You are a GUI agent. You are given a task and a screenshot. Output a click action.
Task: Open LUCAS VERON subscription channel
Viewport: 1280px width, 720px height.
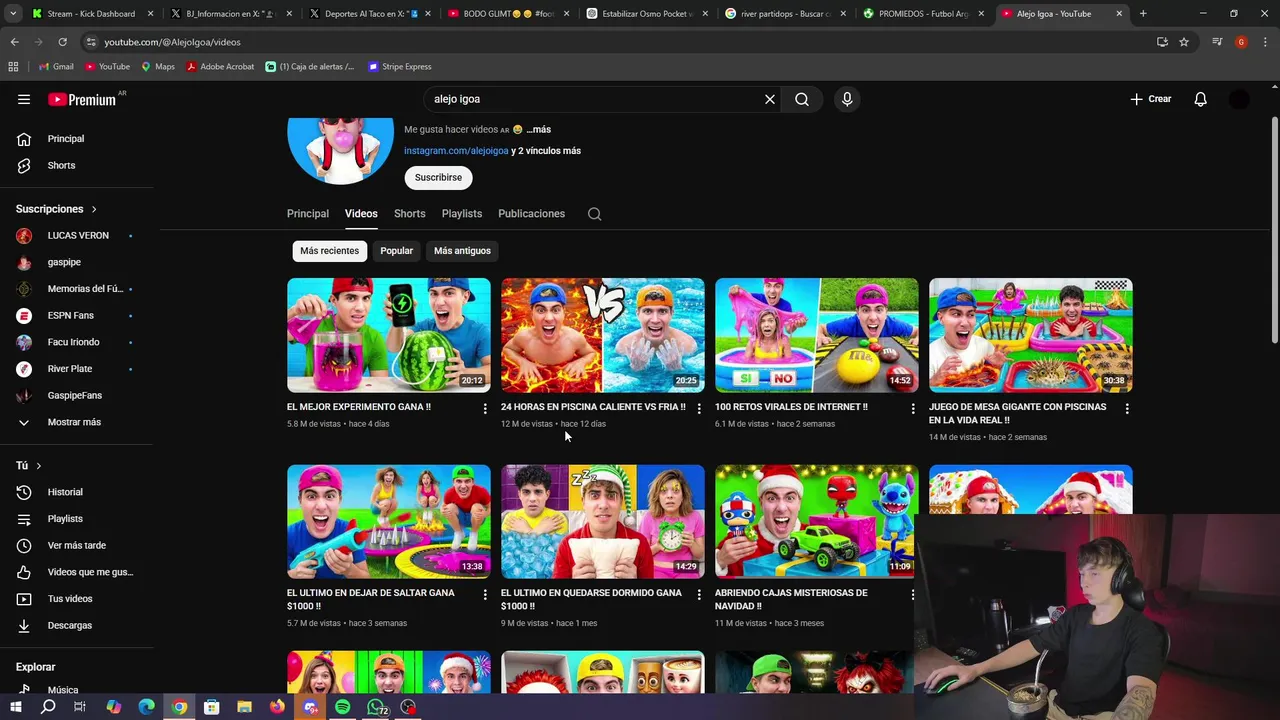pos(78,236)
